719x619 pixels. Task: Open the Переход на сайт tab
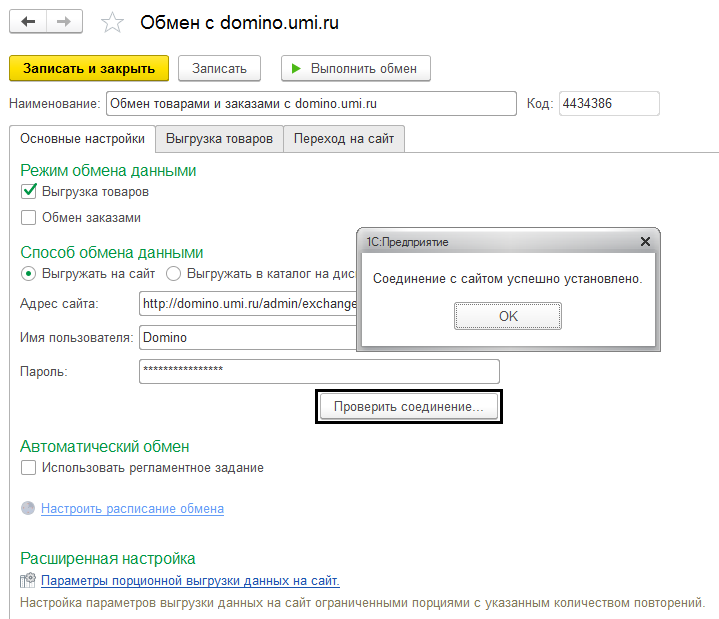[344, 139]
